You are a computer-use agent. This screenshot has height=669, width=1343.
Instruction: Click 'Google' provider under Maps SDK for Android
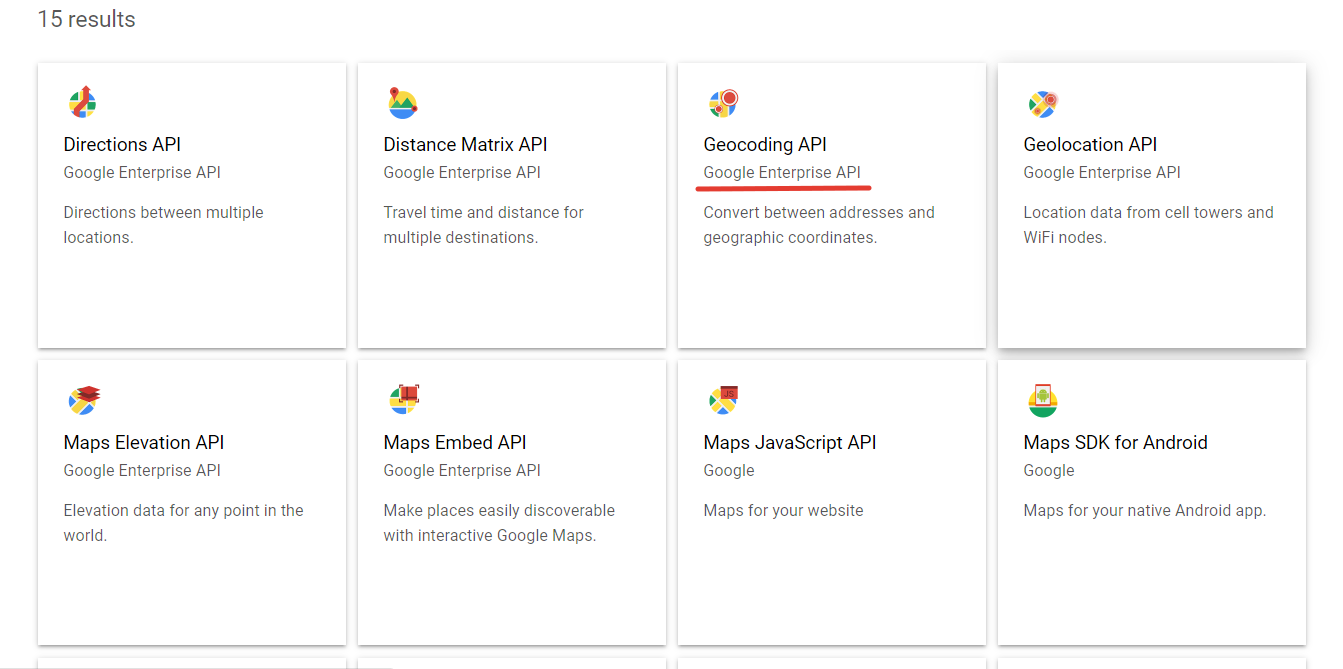[x=1049, y=470]
